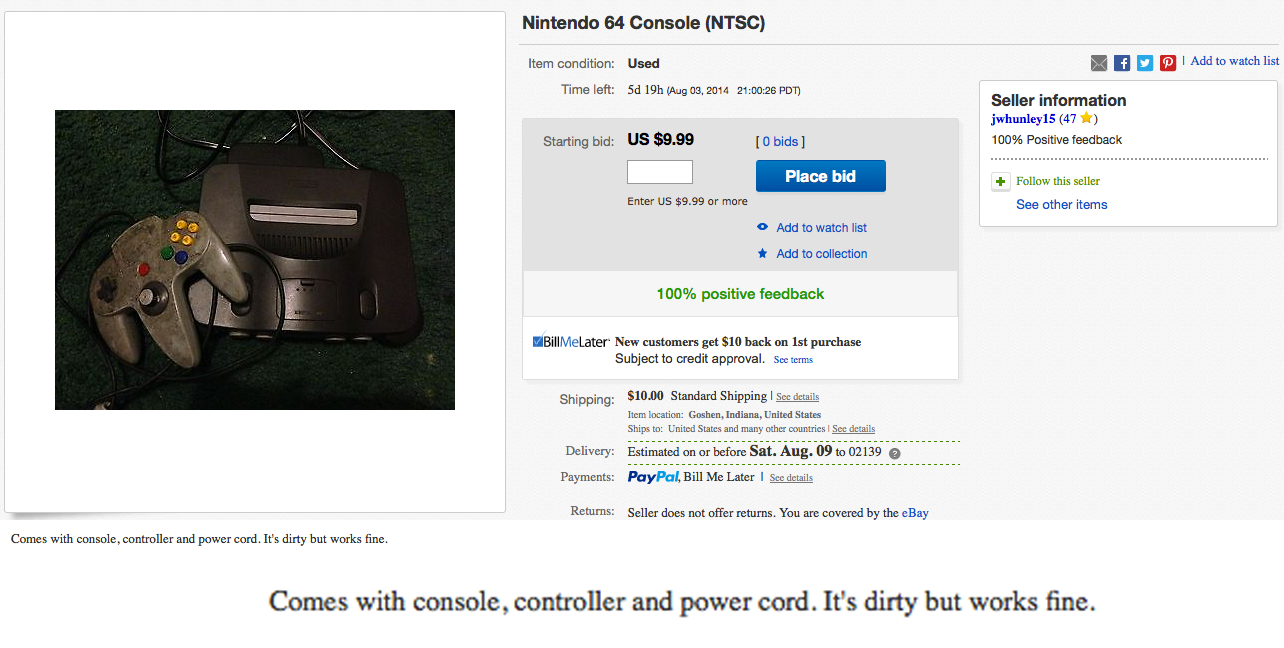The height and width of the screenshot is (648, 1284).
Task: Pin listing with Pinterest icon
Action: [x=1168, y=63]
